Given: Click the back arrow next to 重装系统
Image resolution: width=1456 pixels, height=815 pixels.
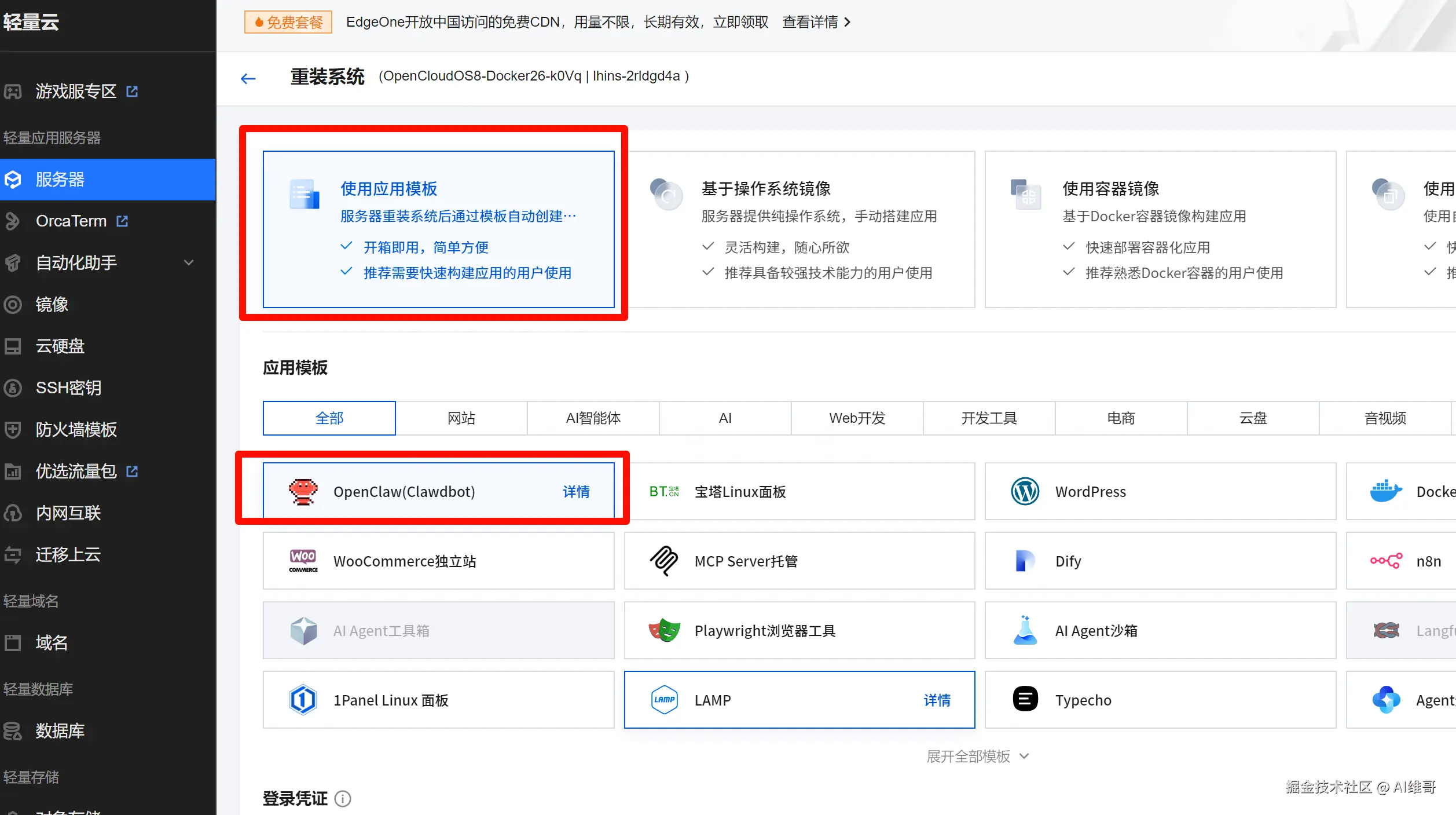Looking at the screenshot, I should [x=248, y=78].
